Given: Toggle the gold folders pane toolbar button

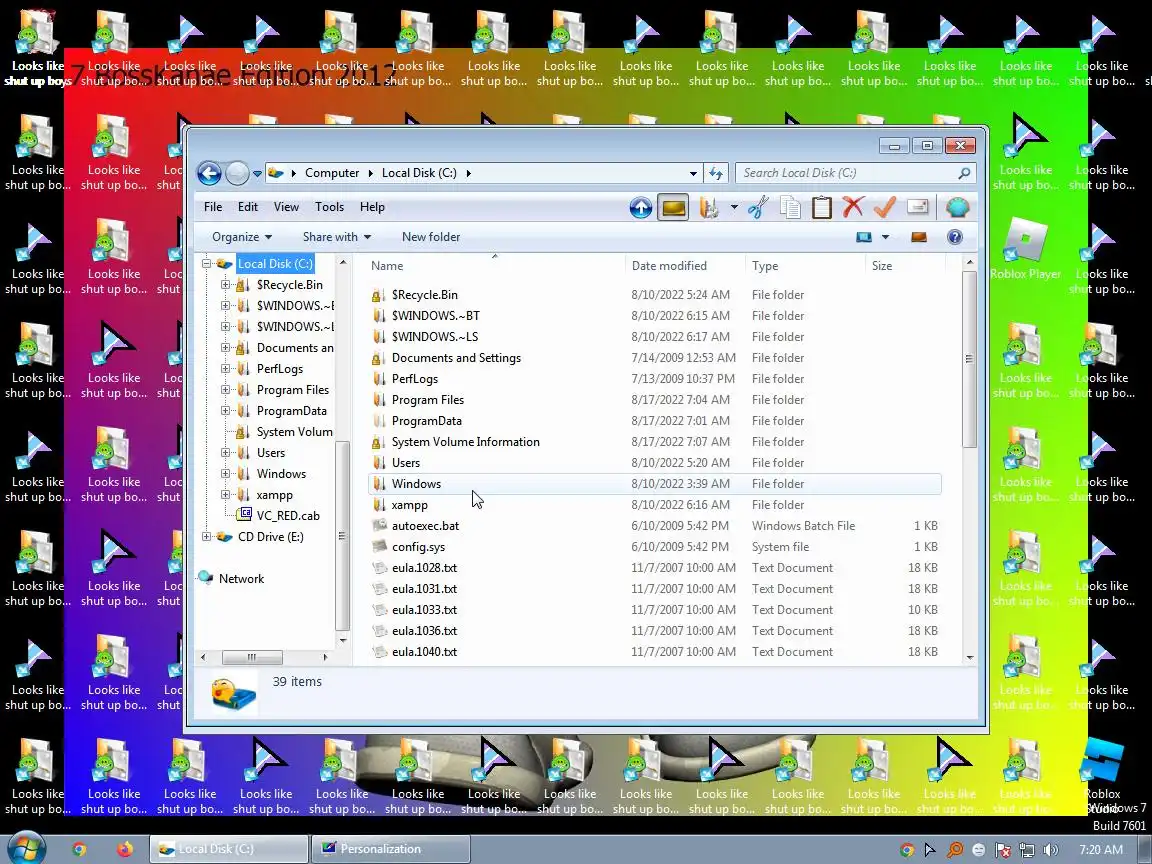Looking at the screenshot, I should [674, 208].
